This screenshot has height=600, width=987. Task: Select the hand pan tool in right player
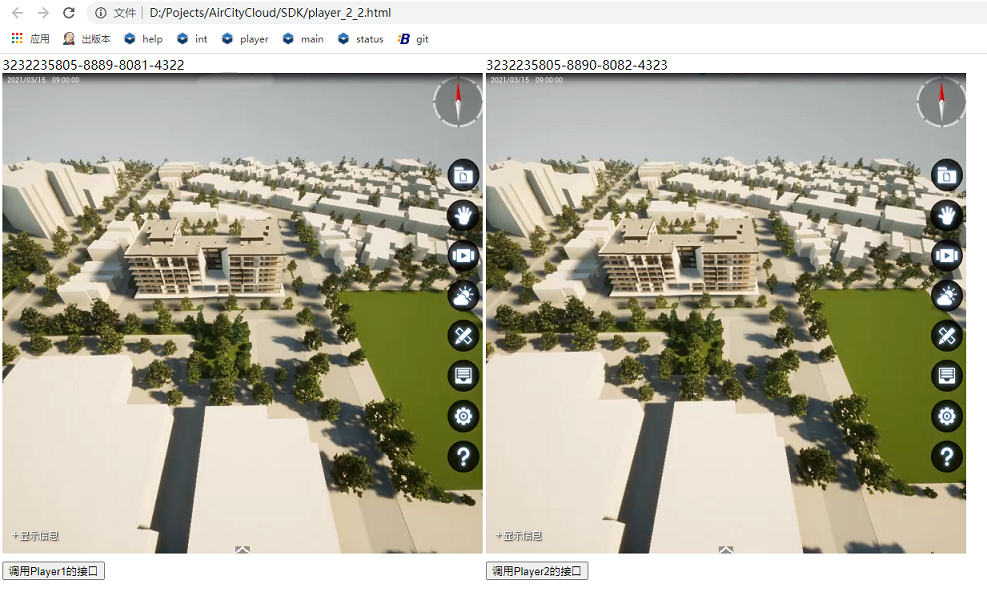pos(946,215)
